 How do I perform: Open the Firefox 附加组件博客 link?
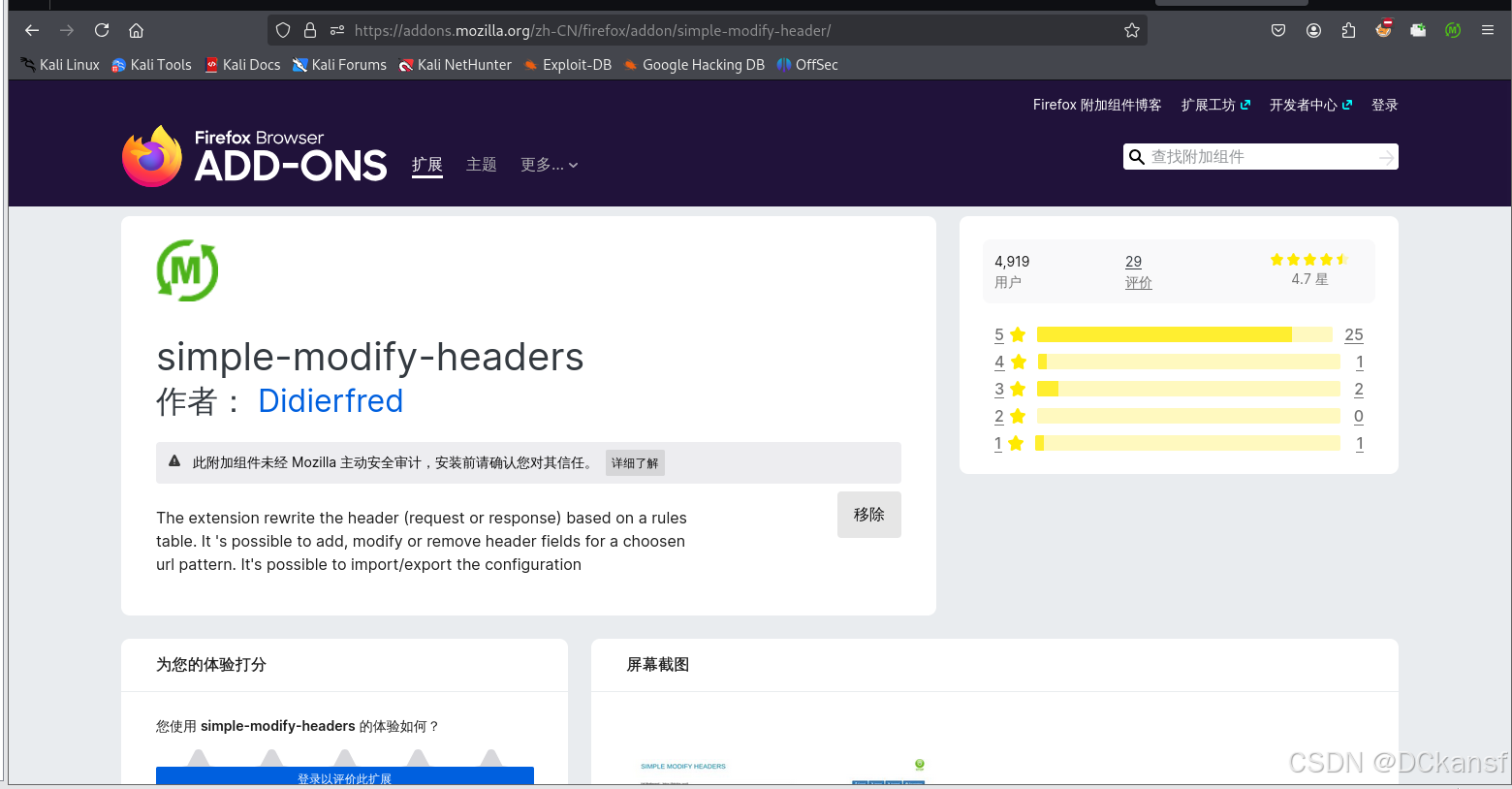(1097, 105)
